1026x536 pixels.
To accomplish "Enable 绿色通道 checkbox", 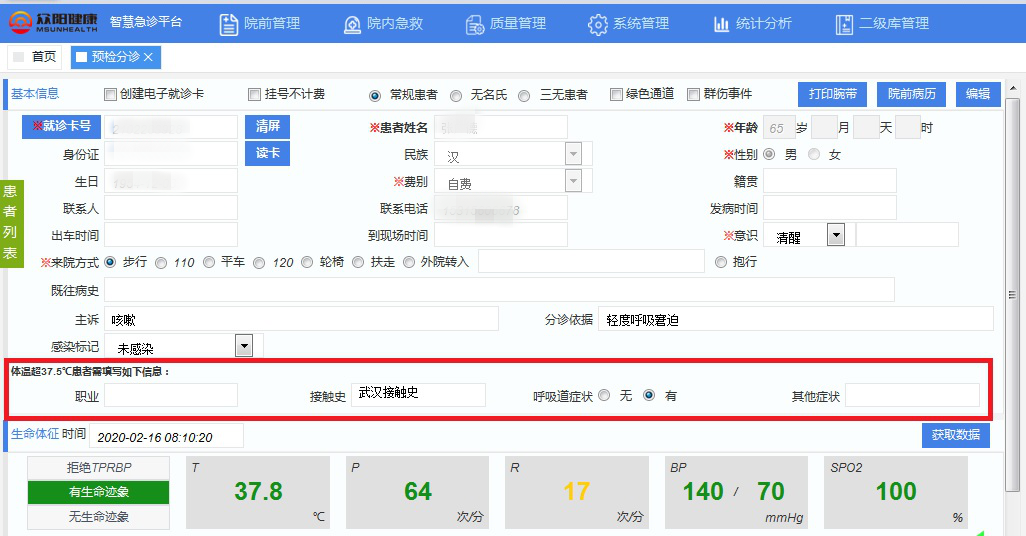I will point(616,94).
